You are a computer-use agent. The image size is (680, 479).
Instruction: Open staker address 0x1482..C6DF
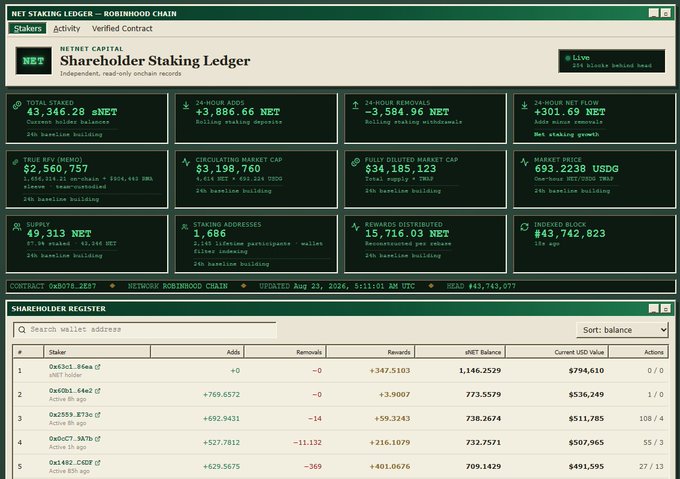click(x=71, y=463)
